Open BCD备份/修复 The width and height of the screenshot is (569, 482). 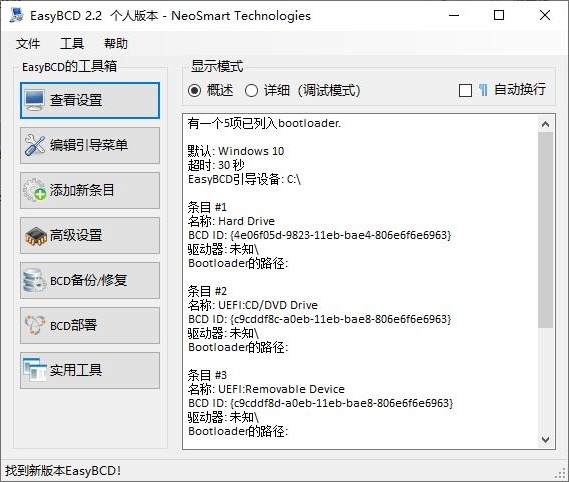click(x=90, y=280)
